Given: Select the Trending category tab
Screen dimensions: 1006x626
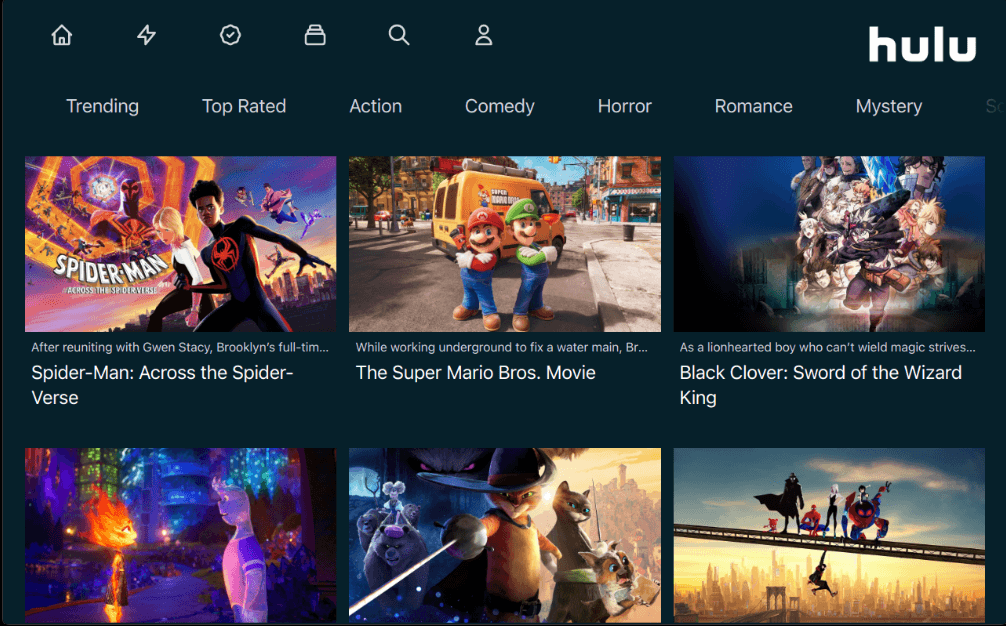Looking at the screenshot, I should tap(102, 106).
